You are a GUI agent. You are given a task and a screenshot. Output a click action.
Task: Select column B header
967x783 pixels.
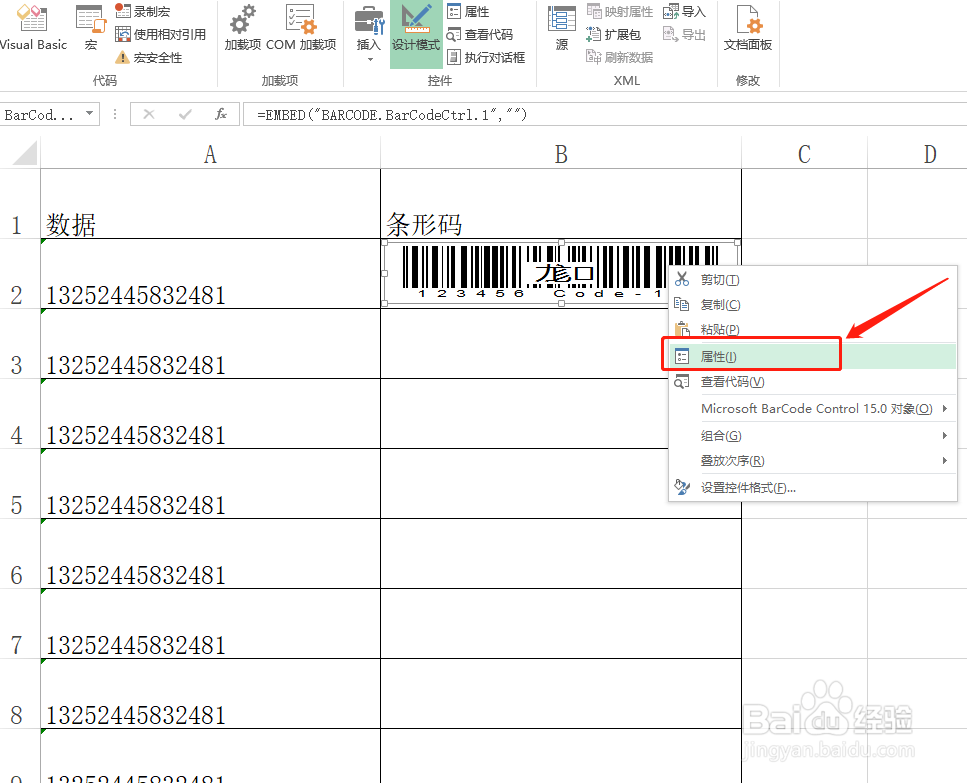561,154
